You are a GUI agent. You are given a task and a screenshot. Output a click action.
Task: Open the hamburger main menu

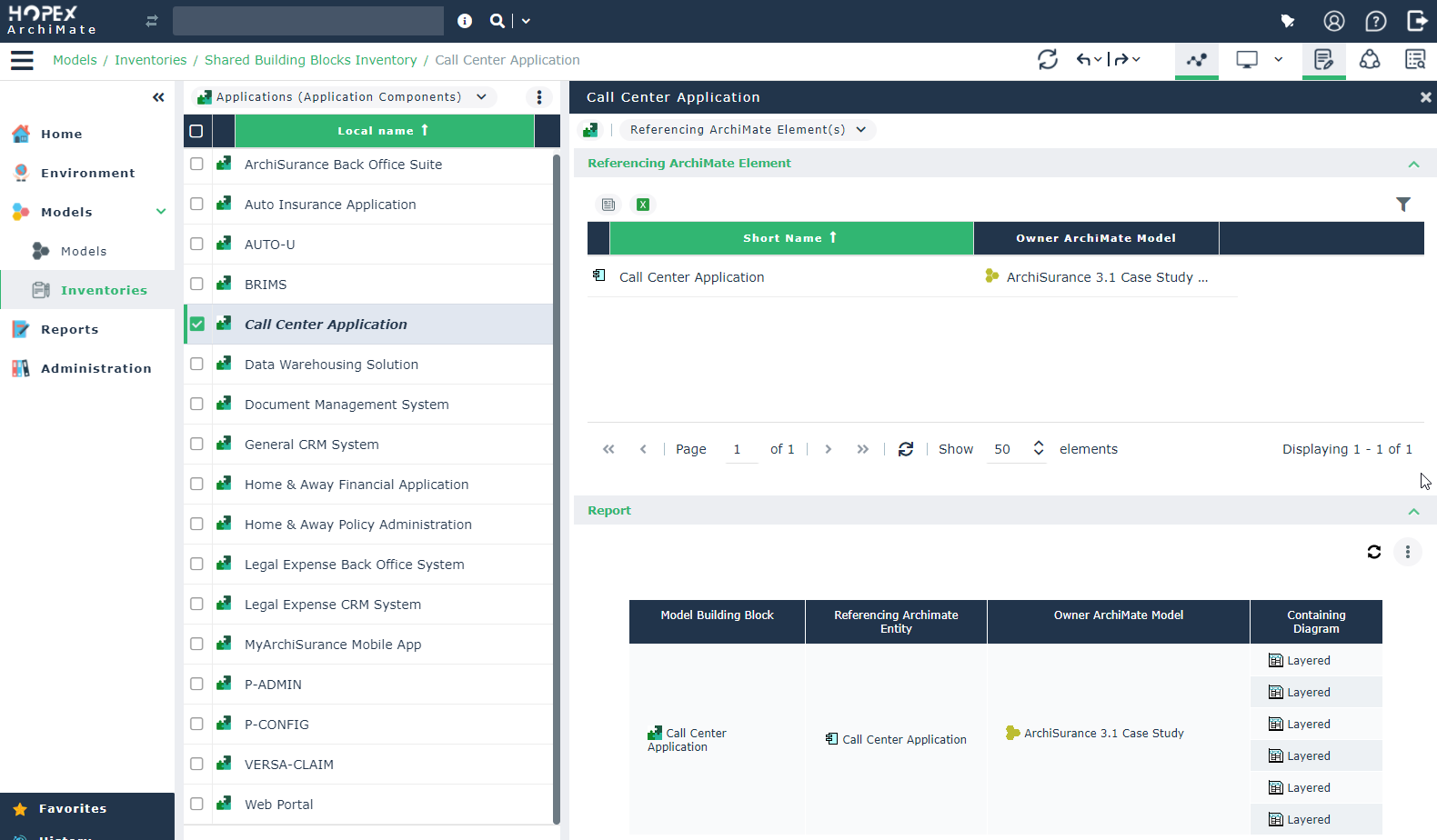pos(22,60)
